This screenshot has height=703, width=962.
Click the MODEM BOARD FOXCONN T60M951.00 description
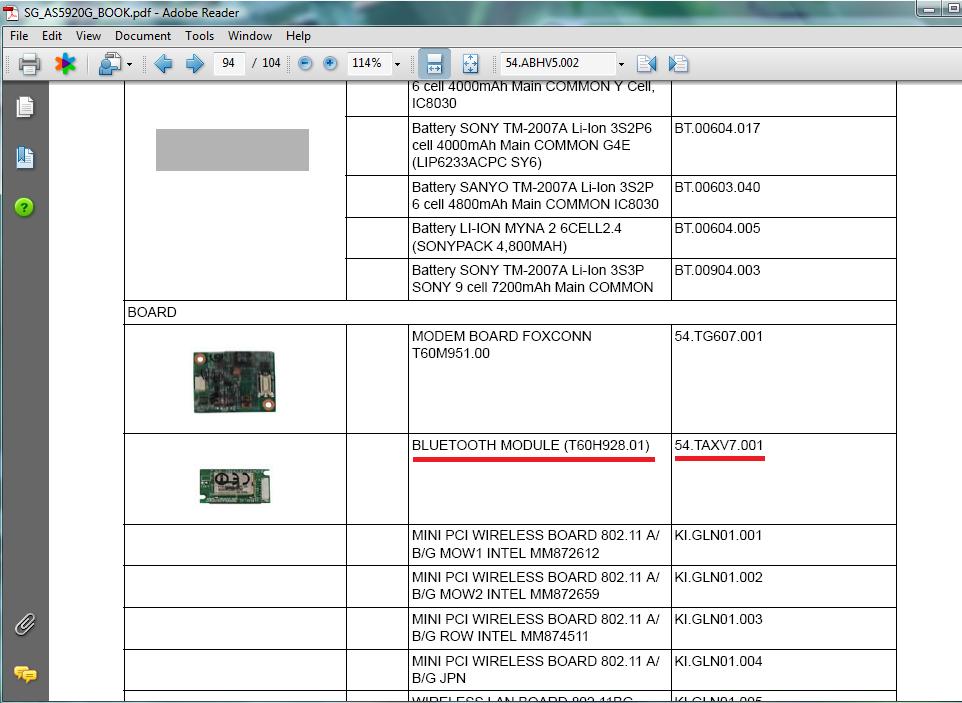click(502, 345)
